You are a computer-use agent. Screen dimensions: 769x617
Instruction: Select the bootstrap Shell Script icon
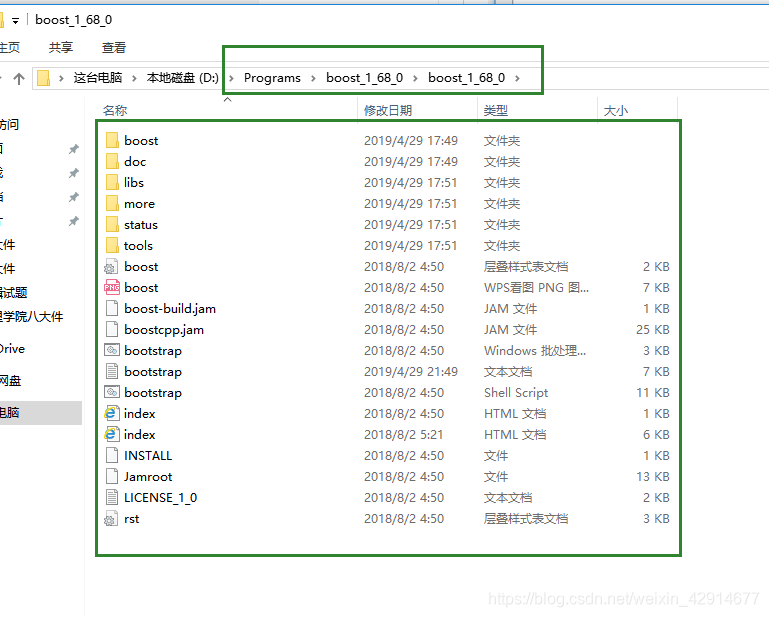[112, 392]
